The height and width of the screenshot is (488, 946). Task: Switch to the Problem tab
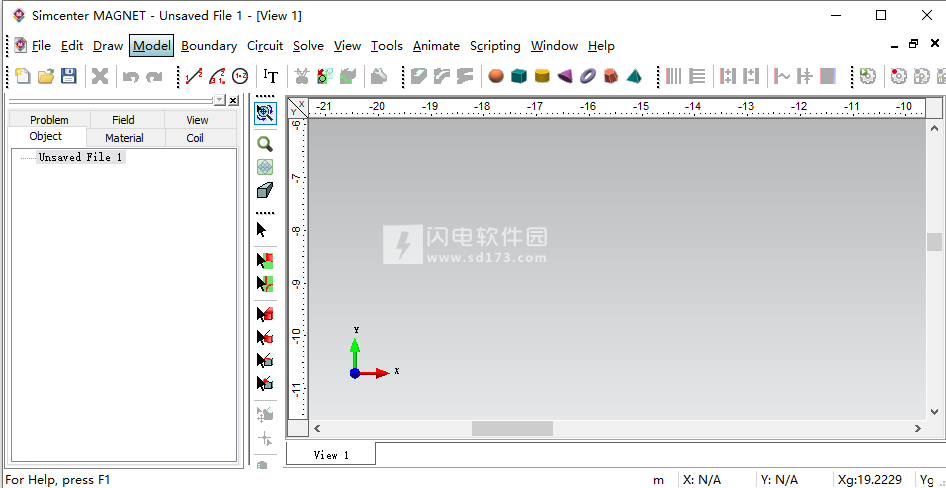(49, 120)
